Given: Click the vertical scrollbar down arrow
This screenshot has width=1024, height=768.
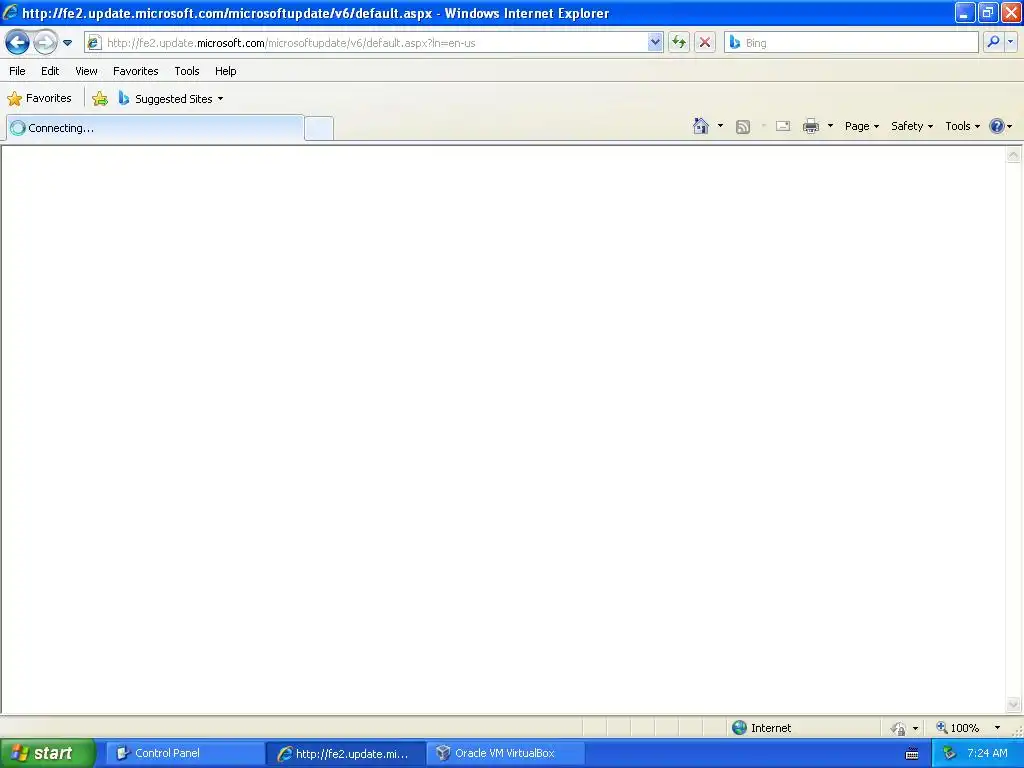Looking at the screenshot, I should (1013, 703).
